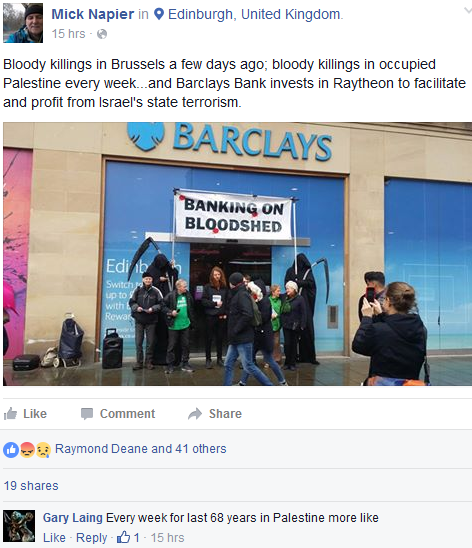The image size is (472, 548).
Task: Click the blue thumbs-up reaction icon
Action: (11, 450)
